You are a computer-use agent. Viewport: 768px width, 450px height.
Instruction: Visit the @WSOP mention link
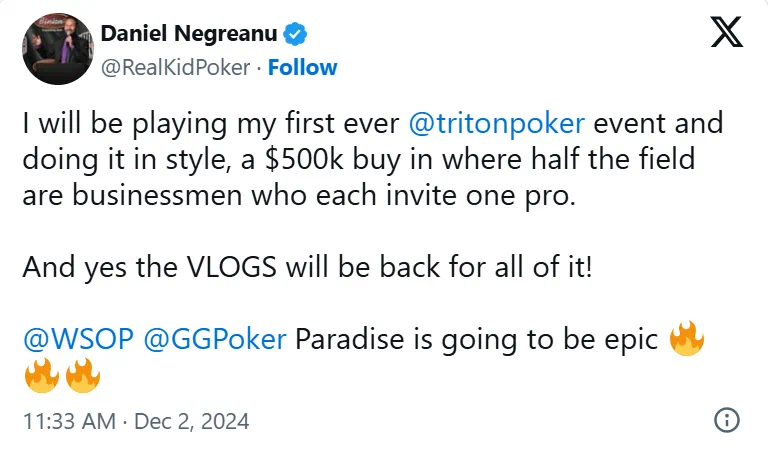[x=75, y=340]
